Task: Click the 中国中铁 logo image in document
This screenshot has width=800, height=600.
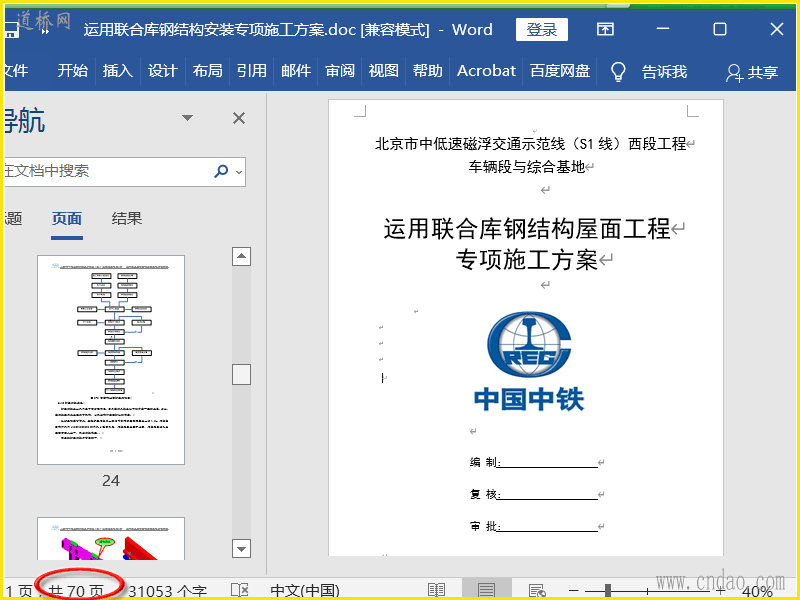Action: 529,362
